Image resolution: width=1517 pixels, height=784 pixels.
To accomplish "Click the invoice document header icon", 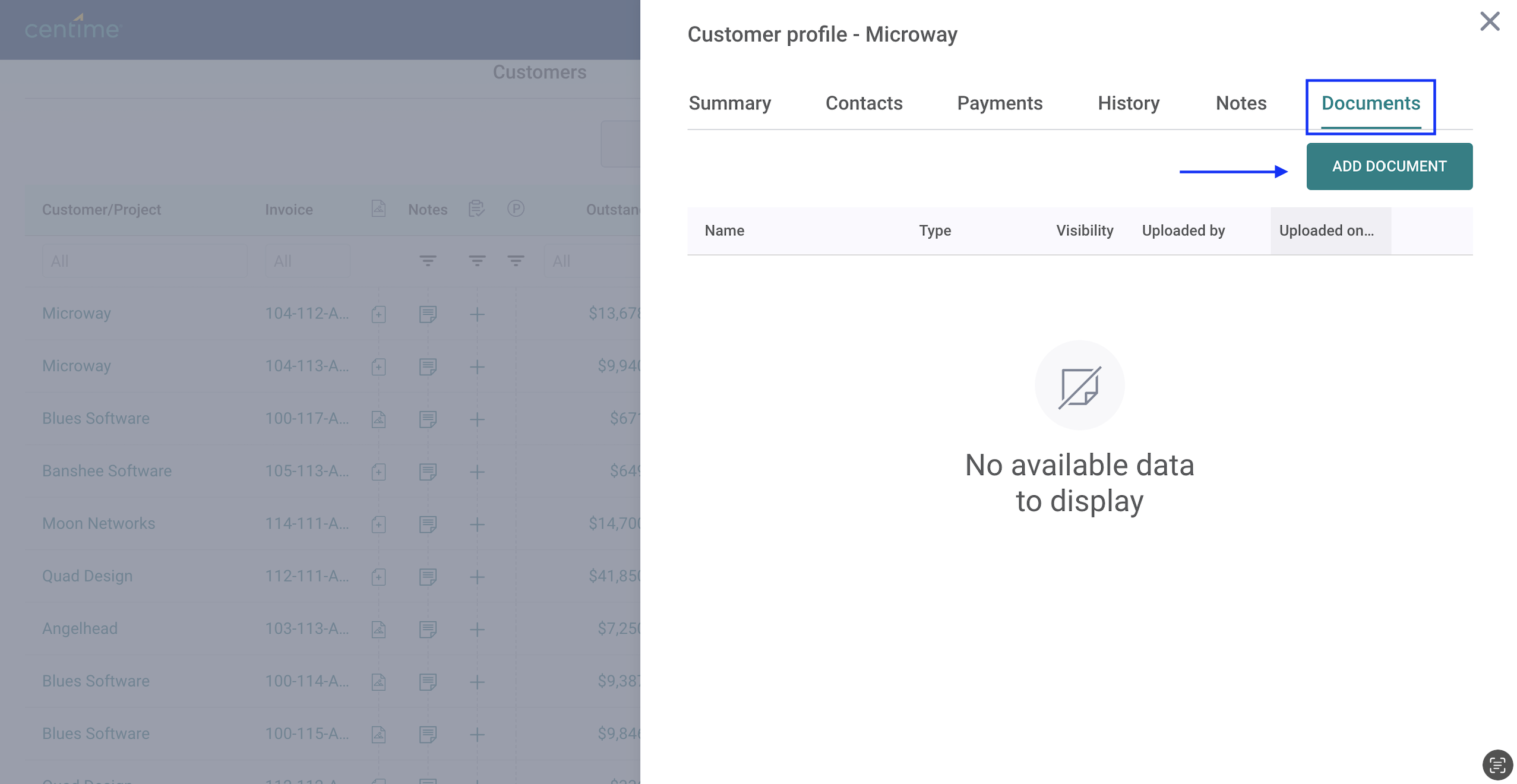I will point(378,208).
